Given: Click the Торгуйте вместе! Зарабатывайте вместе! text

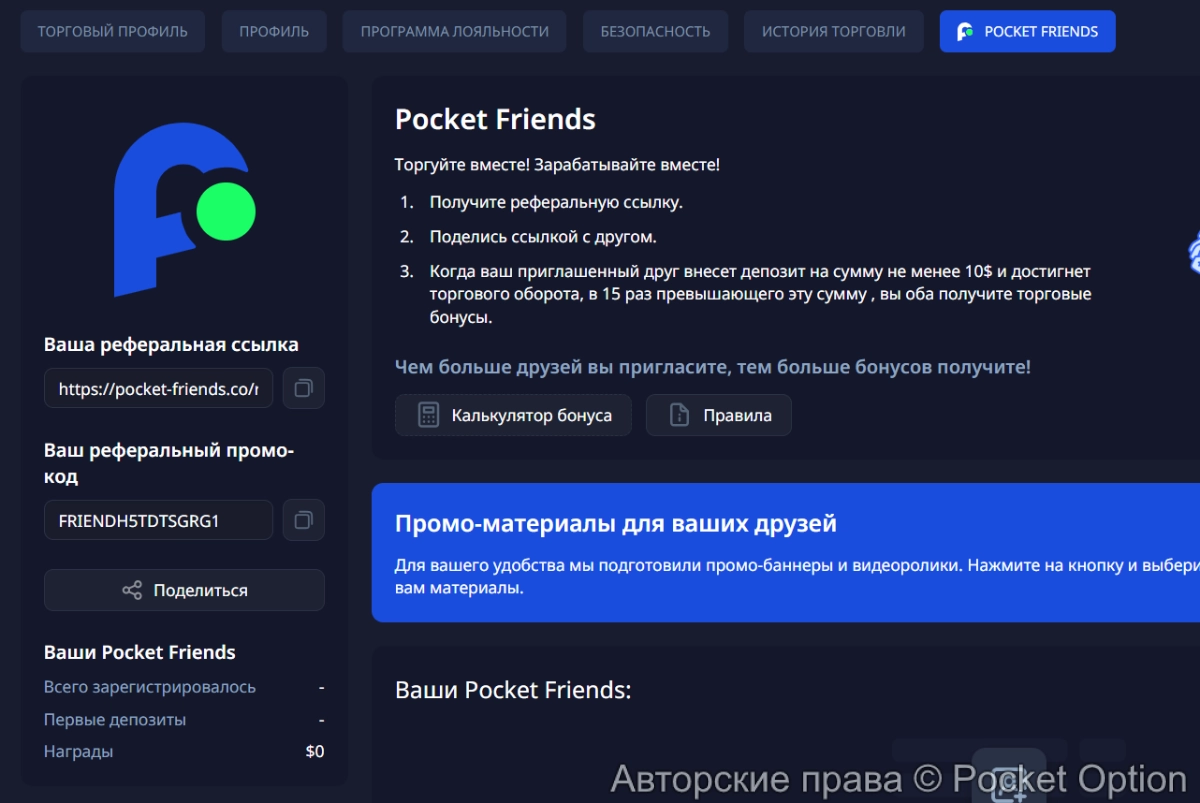Looking at the screenshot, I should coord(557,165).
